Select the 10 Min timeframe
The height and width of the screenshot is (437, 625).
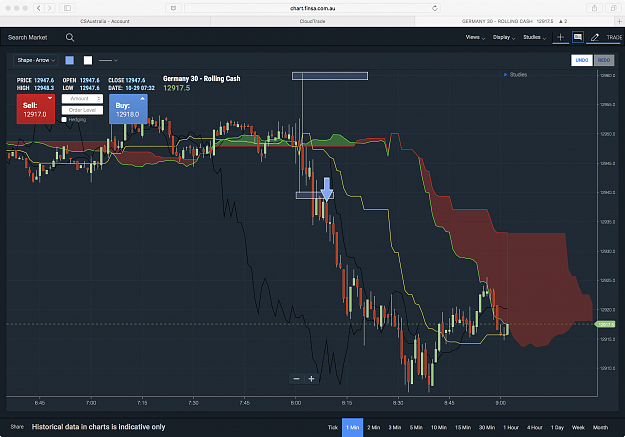pyautogui.click(x=438, y=427)
